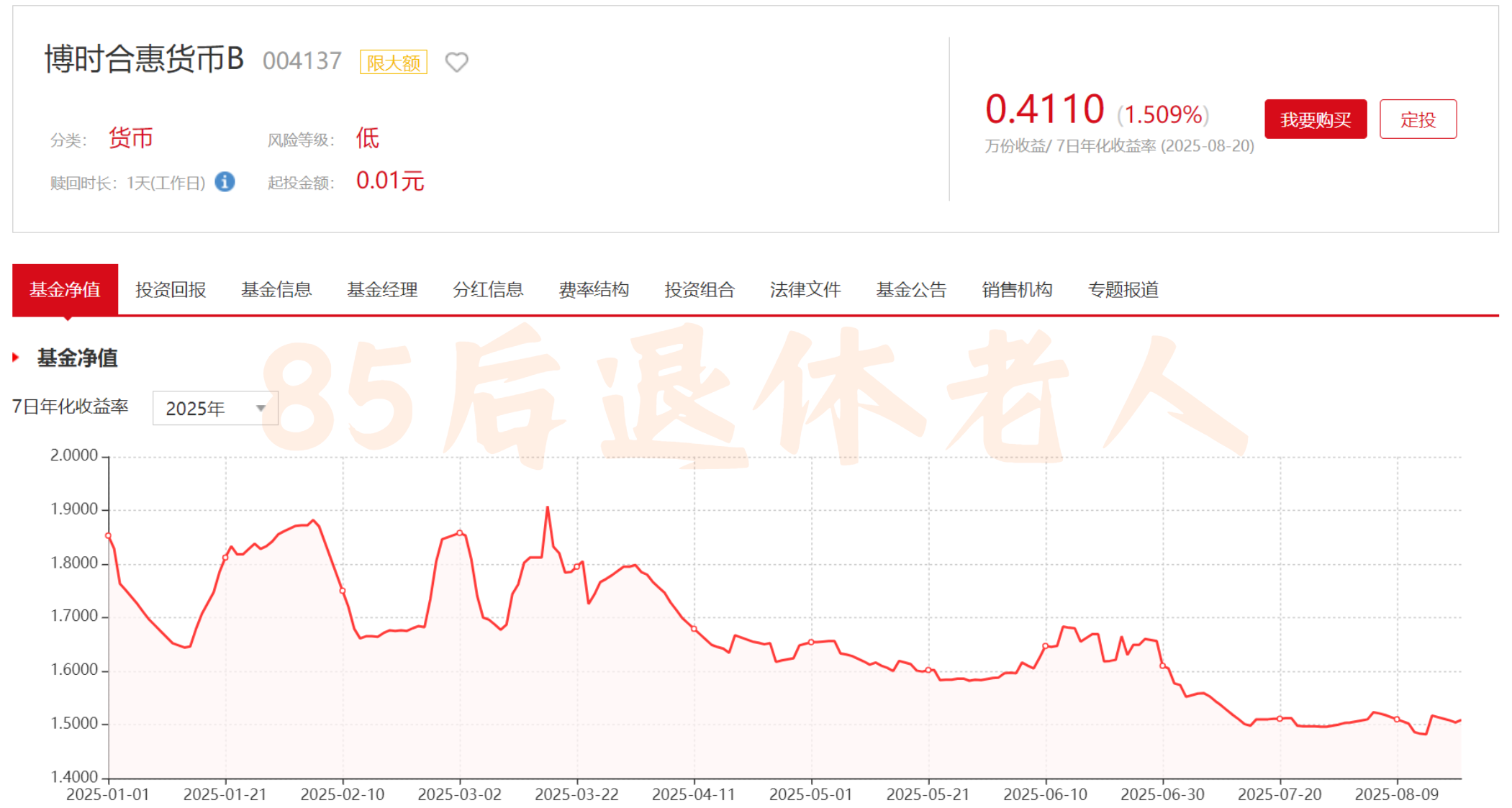1512x808 pixels.
Task: Open the 投资回报 tab
Action: [171, 290]
